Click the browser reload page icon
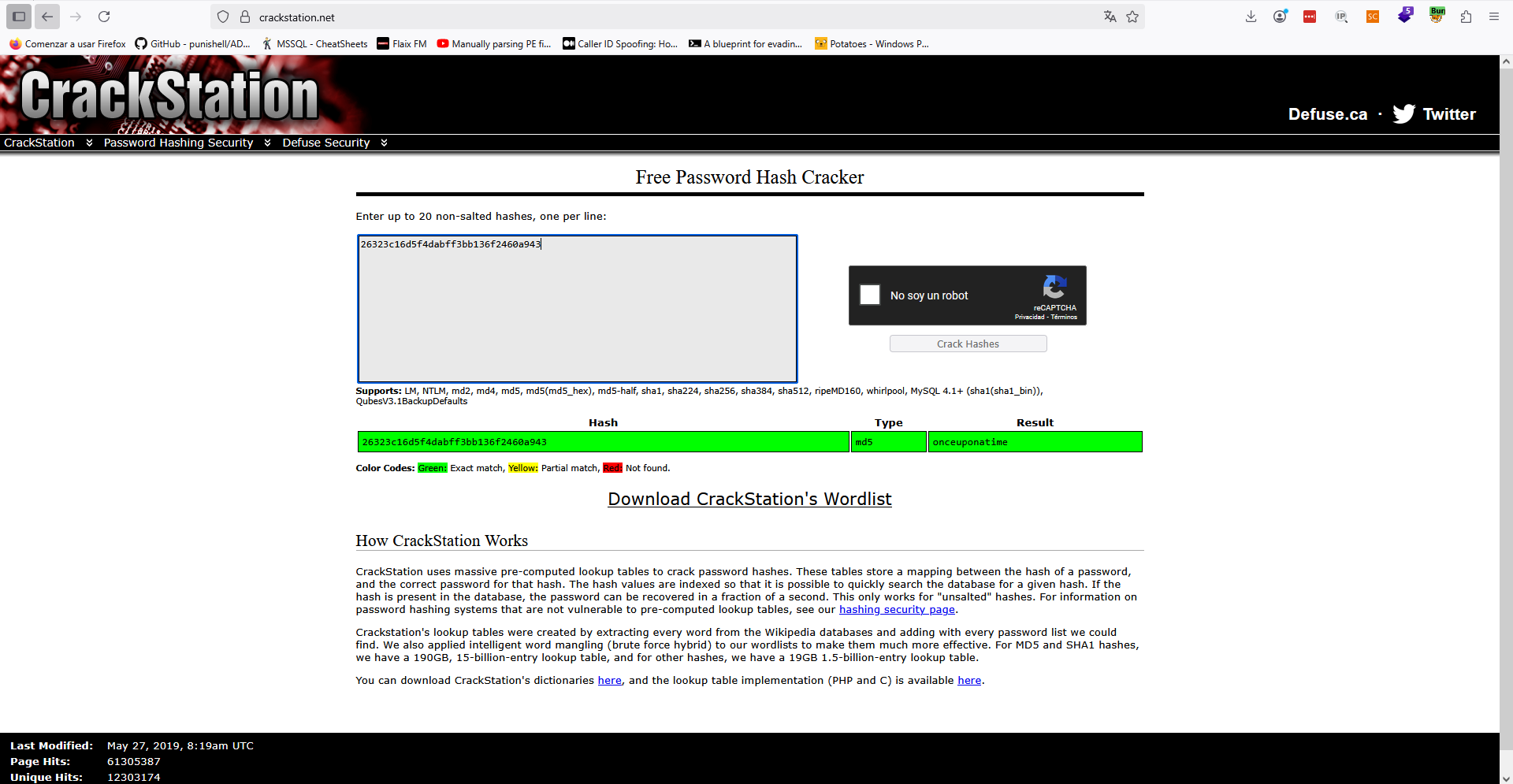Image resolution: width=1513 pixels, height=784 pixels. click(x=104, y=17)
